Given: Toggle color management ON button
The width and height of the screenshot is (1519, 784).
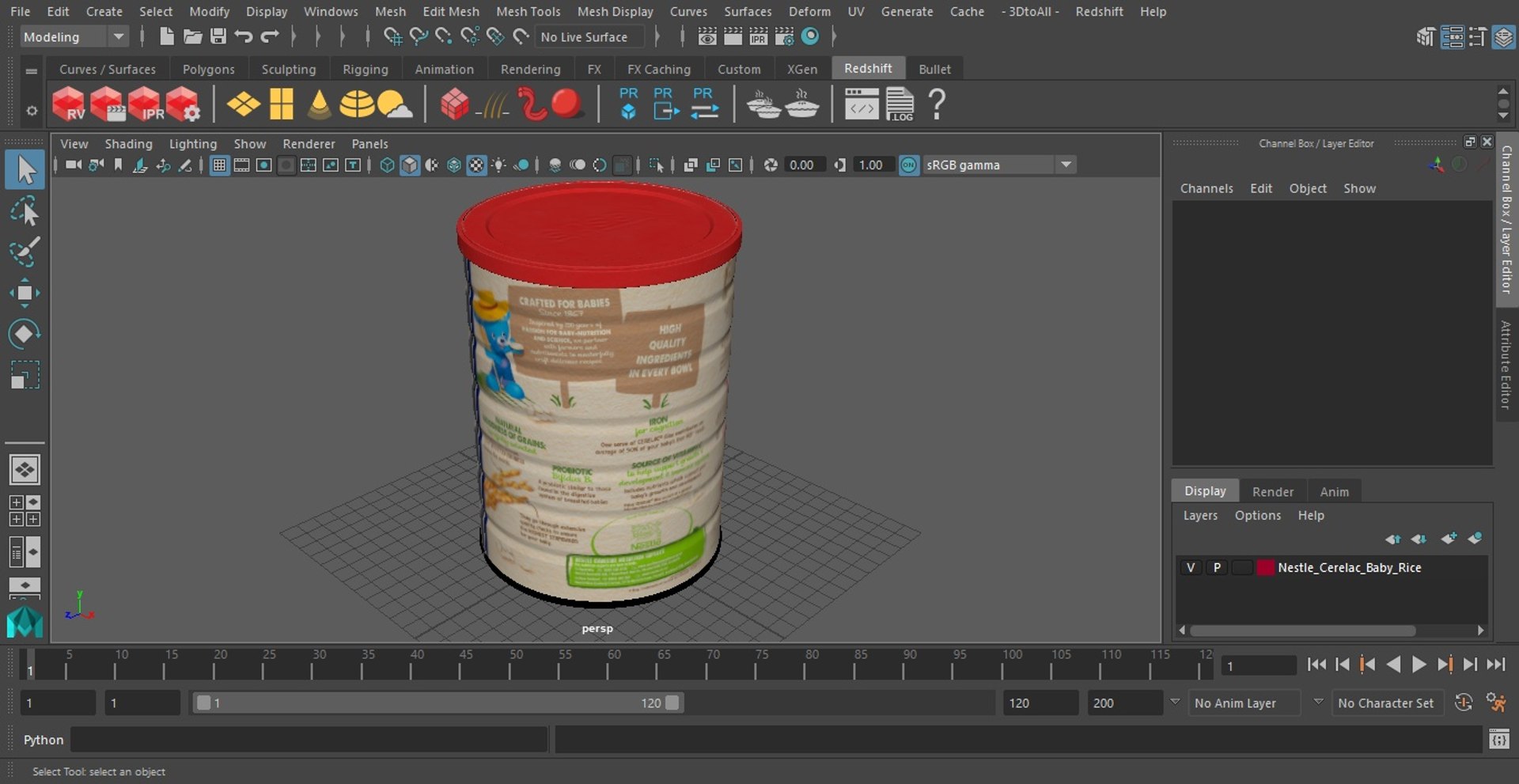Looking at the screenshot, I should click(909, 165).
